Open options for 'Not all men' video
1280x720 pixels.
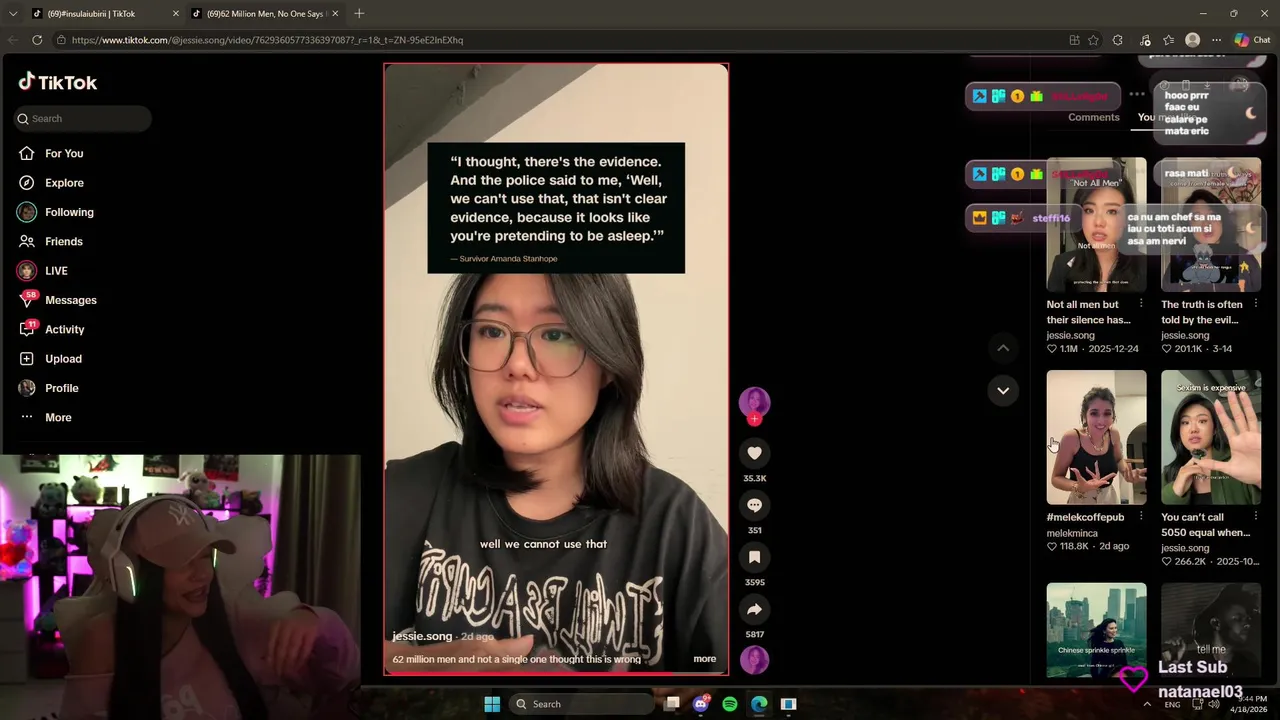(1141, 304)
